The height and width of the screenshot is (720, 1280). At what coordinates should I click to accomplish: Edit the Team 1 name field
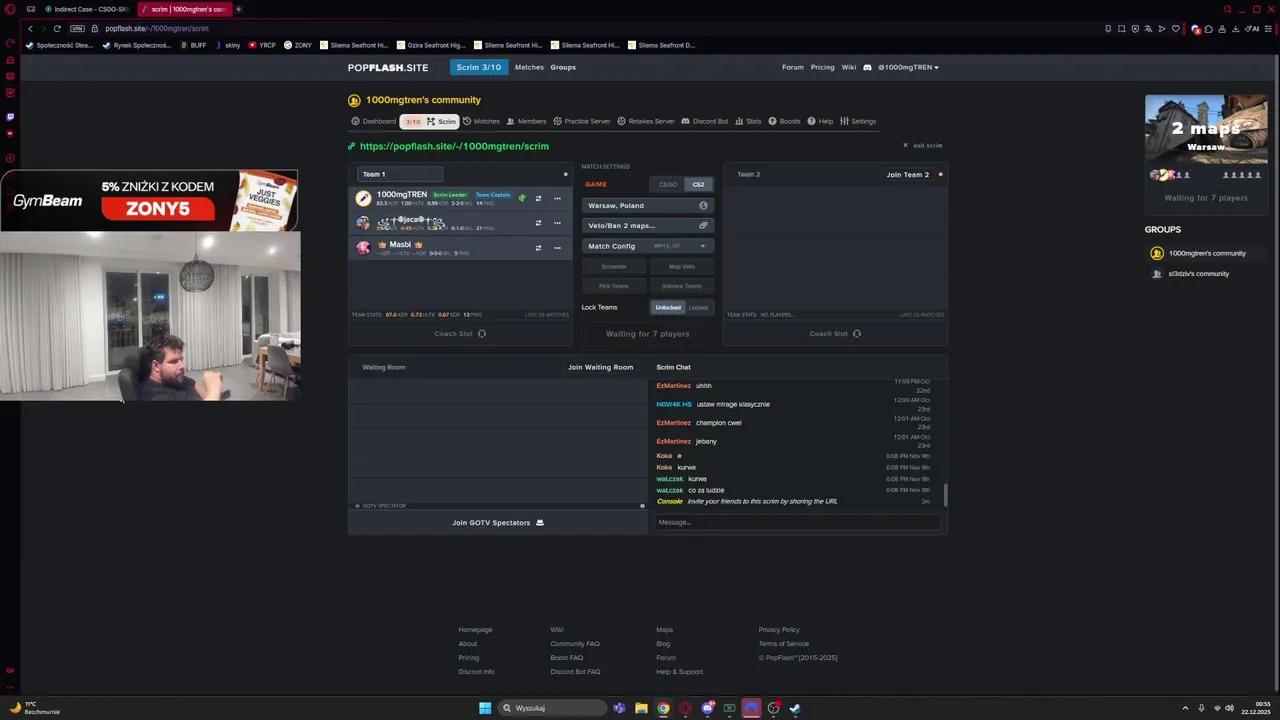[400, 174]
